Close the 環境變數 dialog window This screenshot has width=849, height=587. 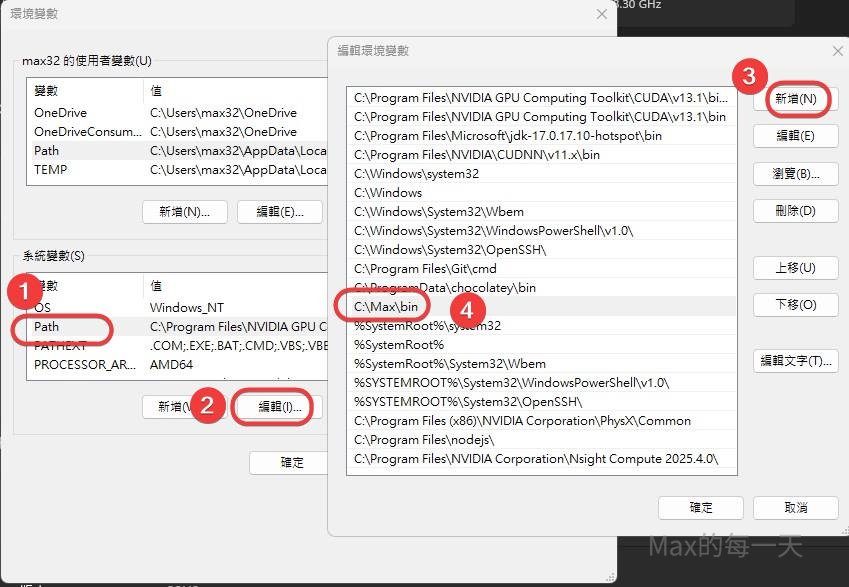601,14
